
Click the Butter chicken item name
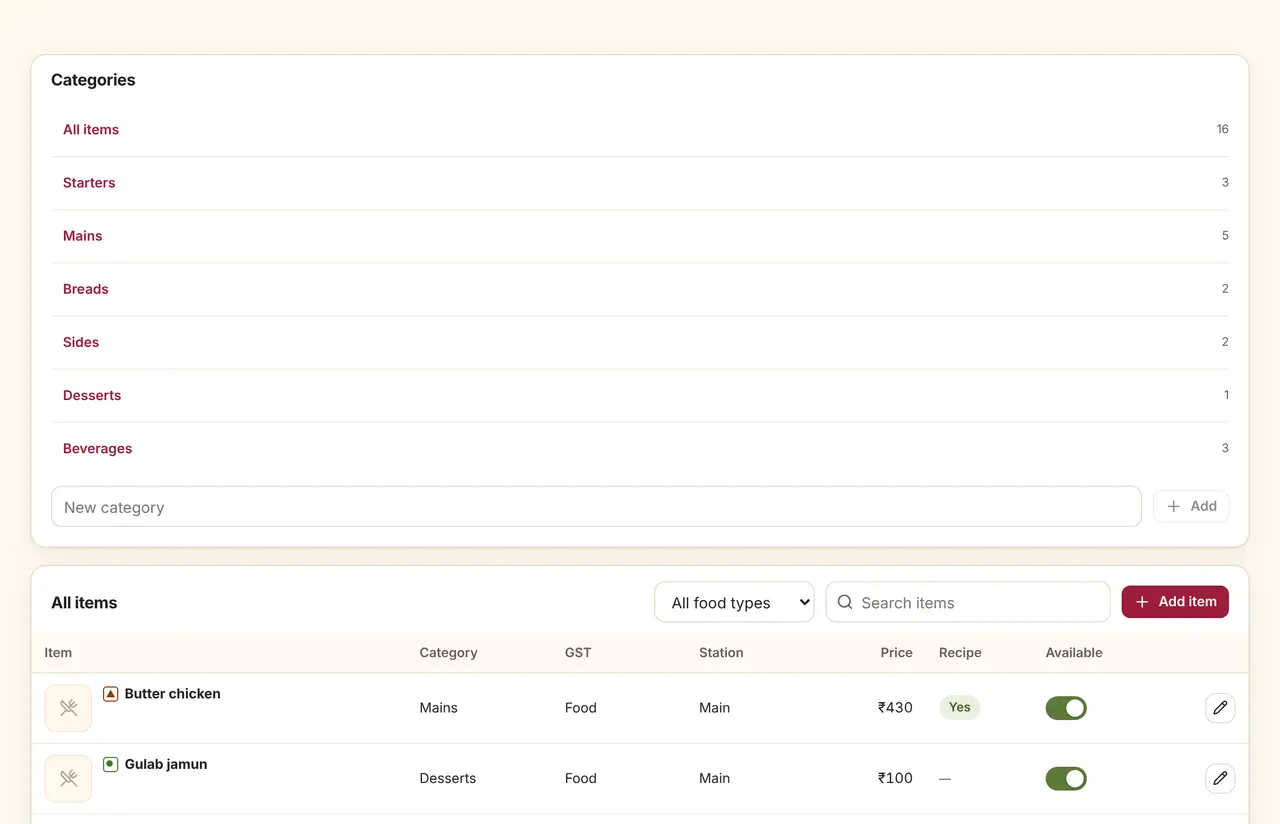[x=173, y=694]
